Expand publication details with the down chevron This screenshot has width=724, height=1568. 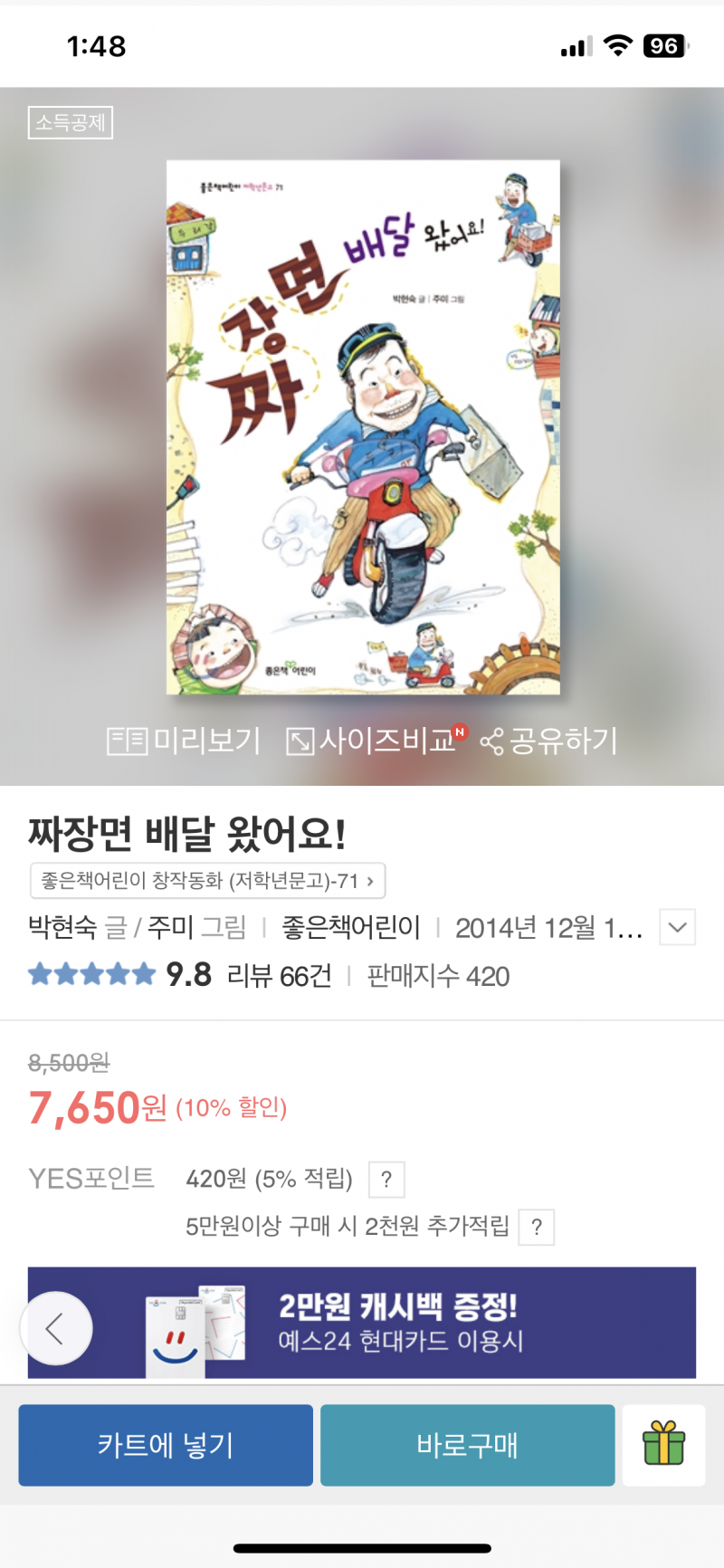point(677,927)
